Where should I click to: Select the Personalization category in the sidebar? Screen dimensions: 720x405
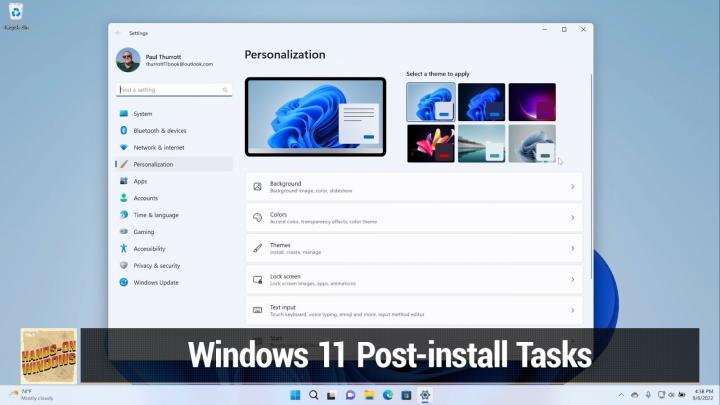click(174, 164)
